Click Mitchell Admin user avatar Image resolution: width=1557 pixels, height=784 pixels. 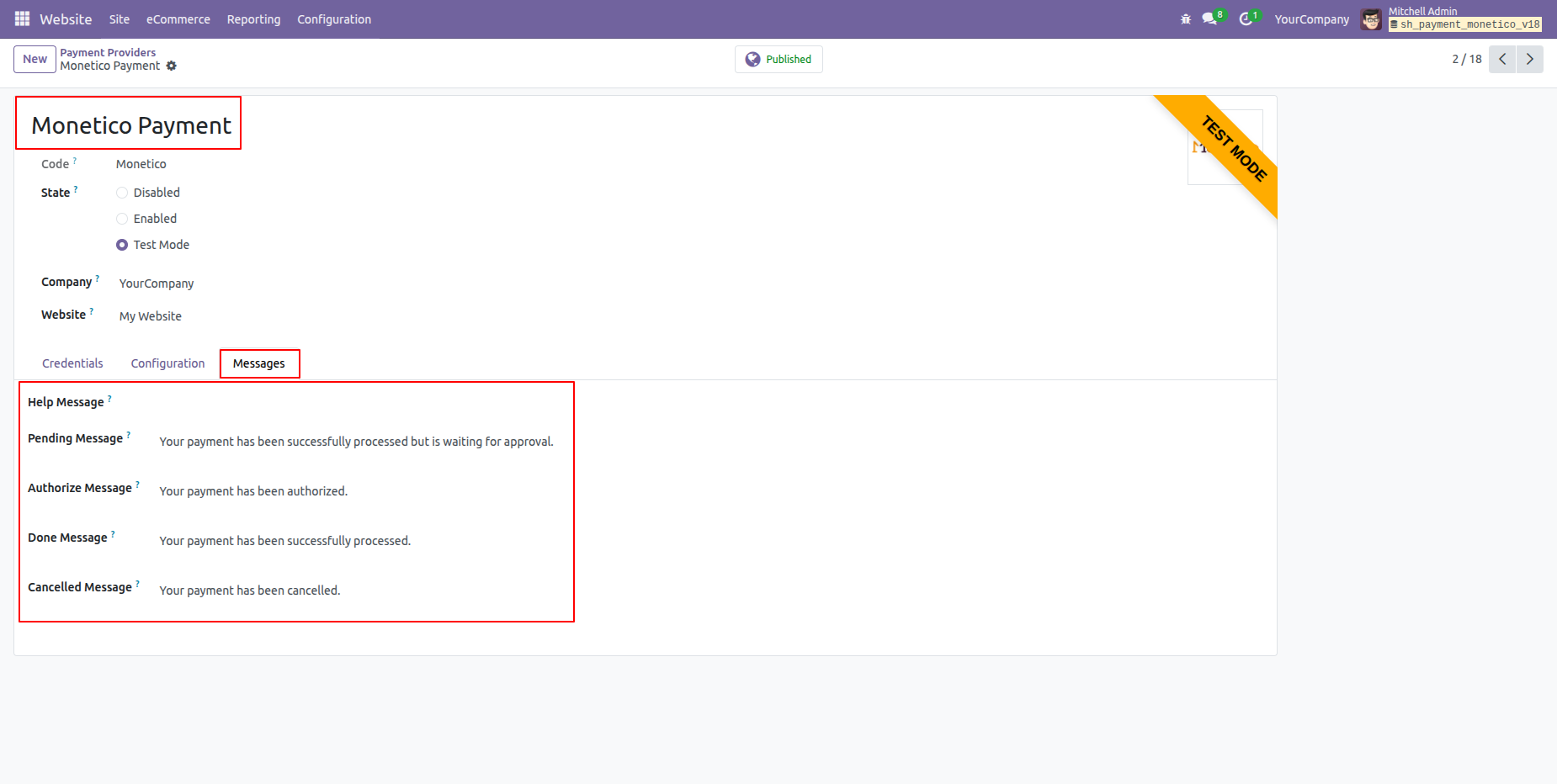(x=1371, y=19)
